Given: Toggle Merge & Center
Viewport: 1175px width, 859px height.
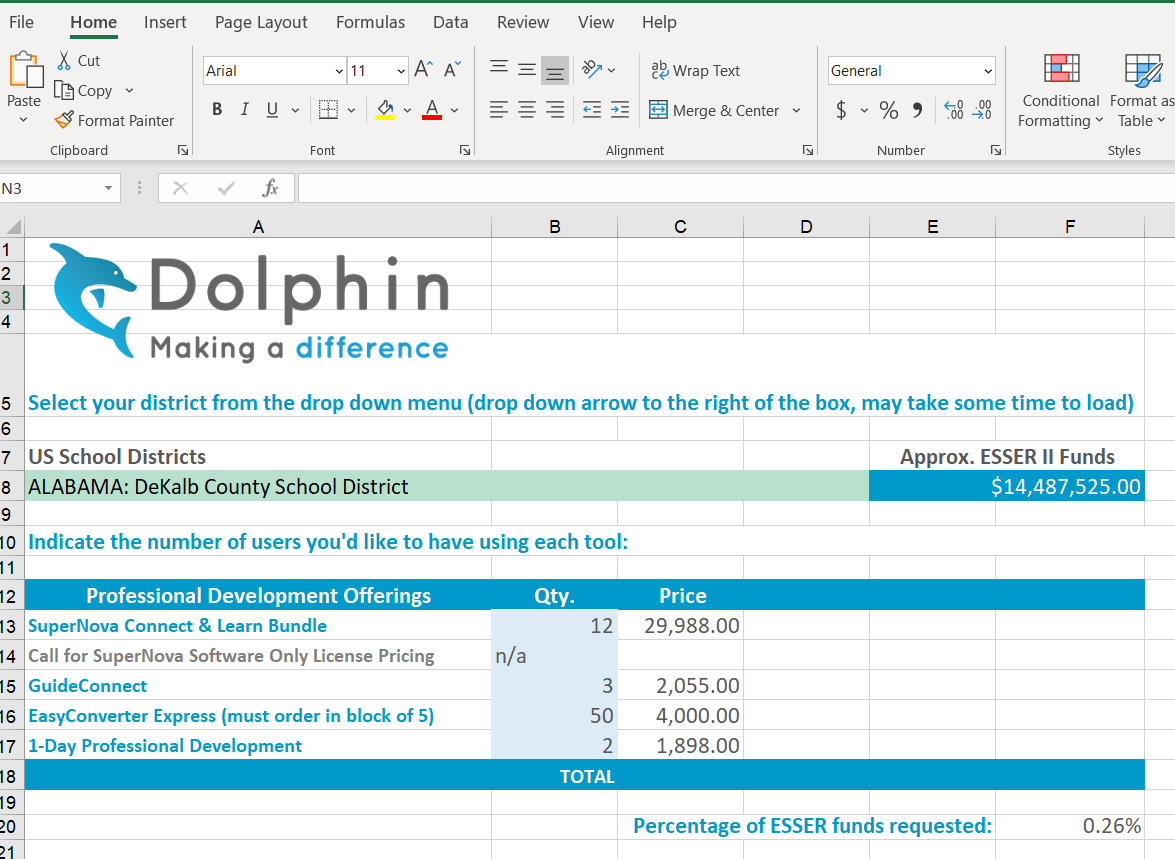Looking at the screenshot, I should (714, 110).
